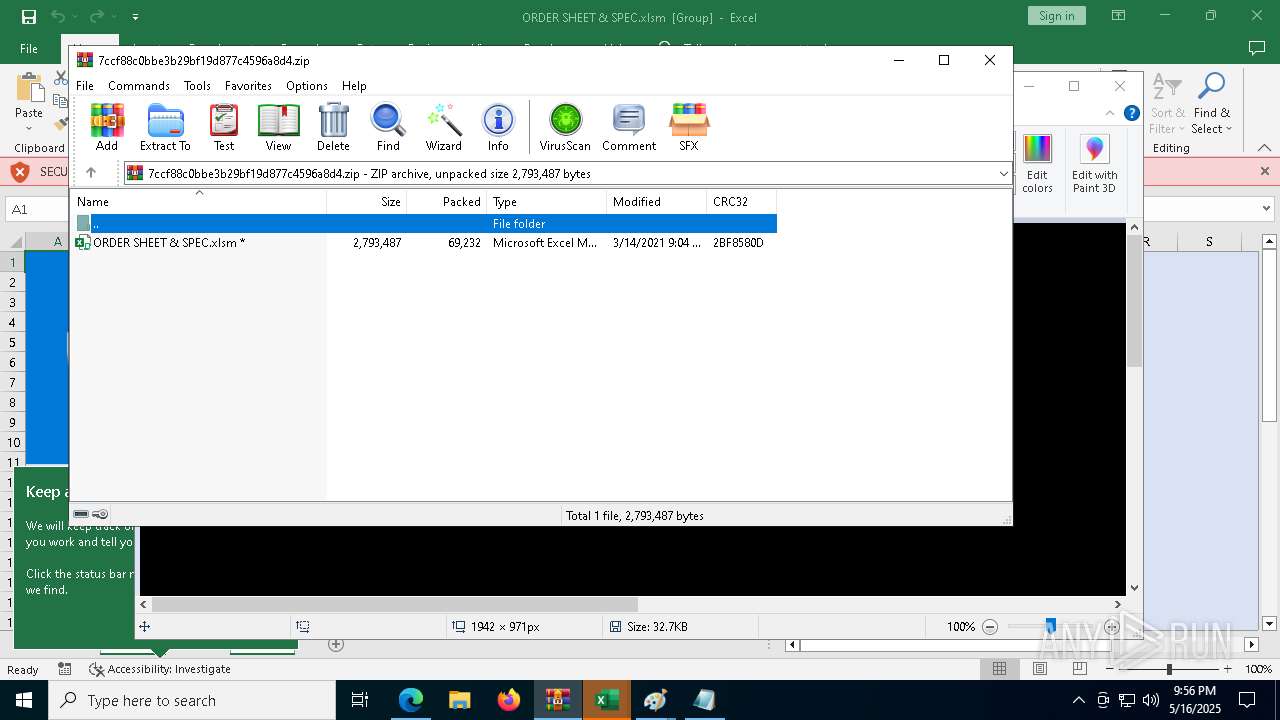Zoom in Paint with plus button
The image size is (1280, 720).
click(1112, 627)
